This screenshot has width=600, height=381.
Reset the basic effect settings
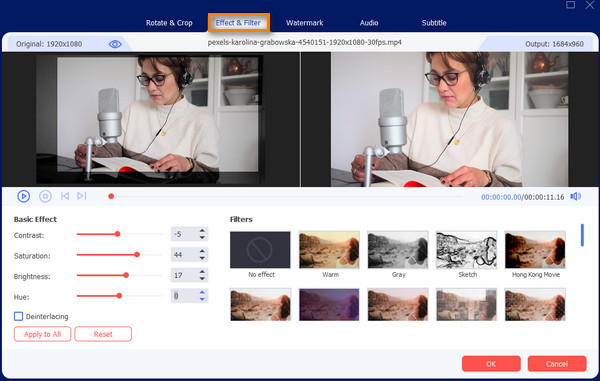click(x=103, y=334)
